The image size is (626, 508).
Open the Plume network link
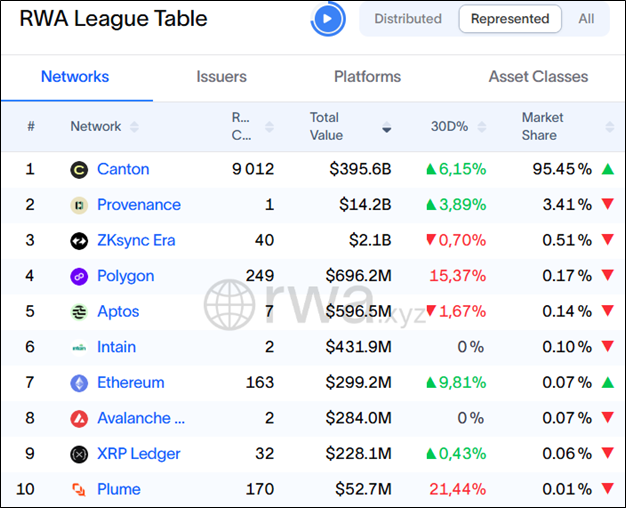click(x=118, y=489)
